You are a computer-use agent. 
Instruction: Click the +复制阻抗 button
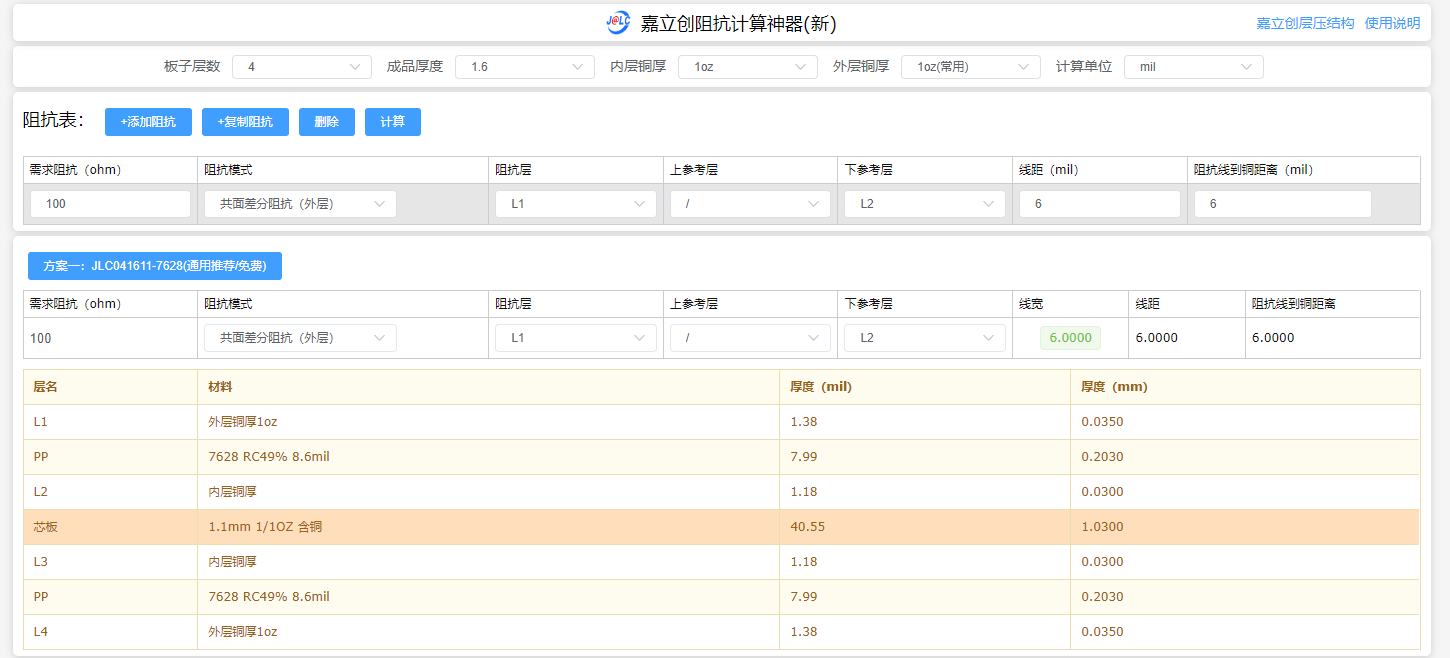pyautogui.click(x=245, y=122)
